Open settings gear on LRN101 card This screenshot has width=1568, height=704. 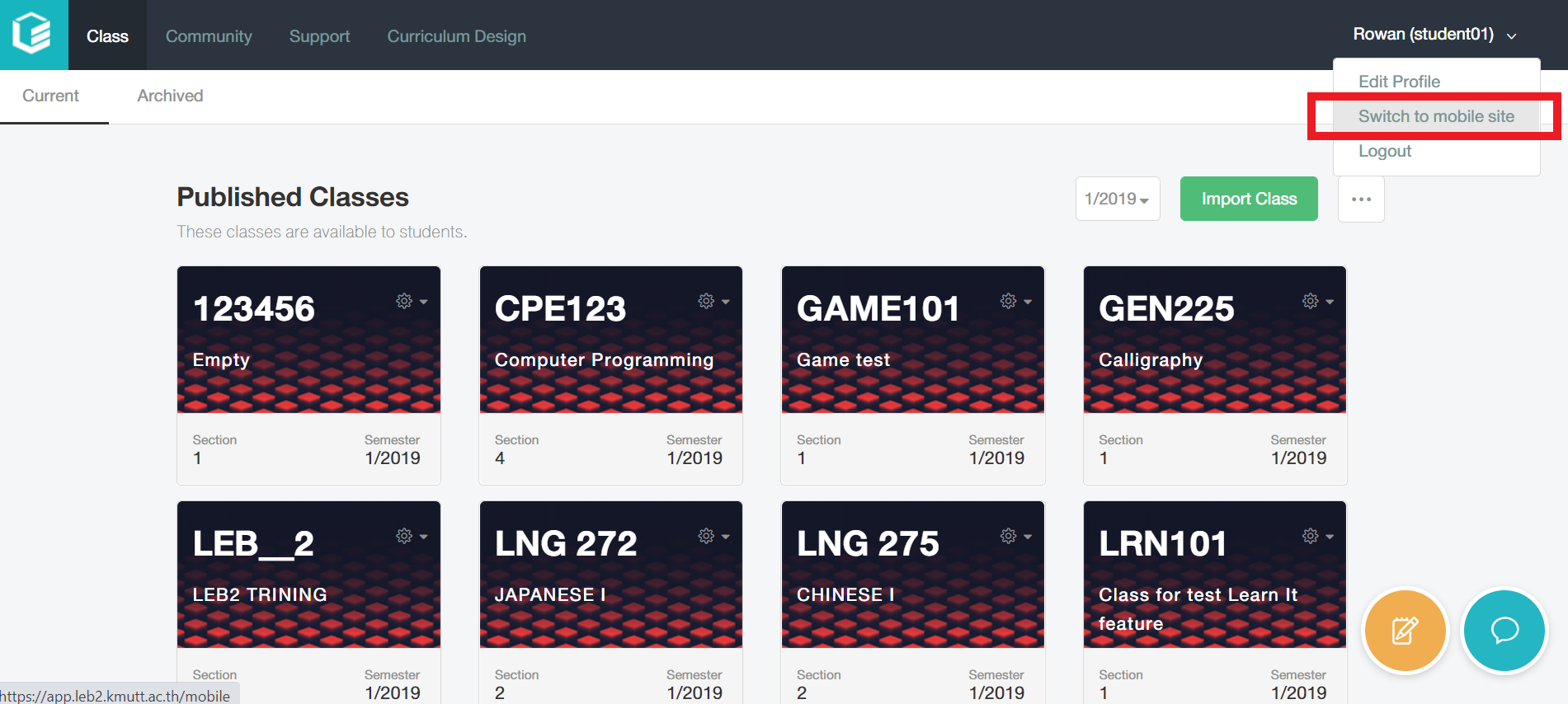[x=1310, y=536]
